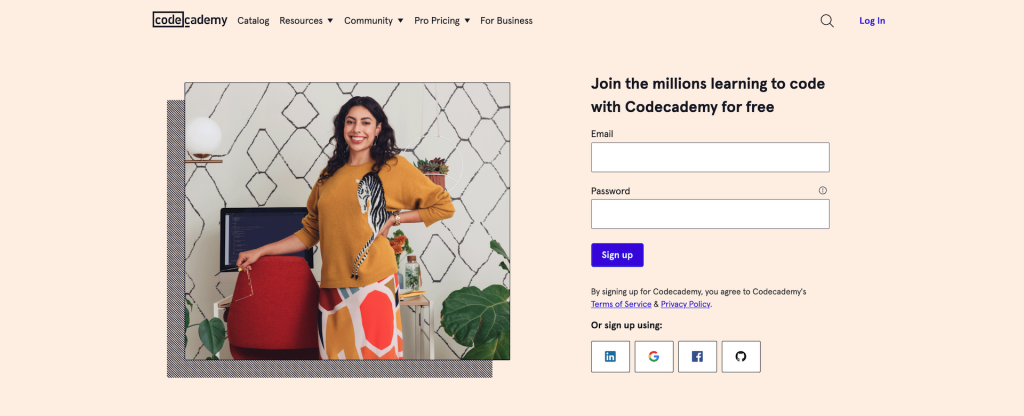Screen dimensions: 1024x416
Task: Sign up with GitHub icon
Action: click(x=741, y=357)
